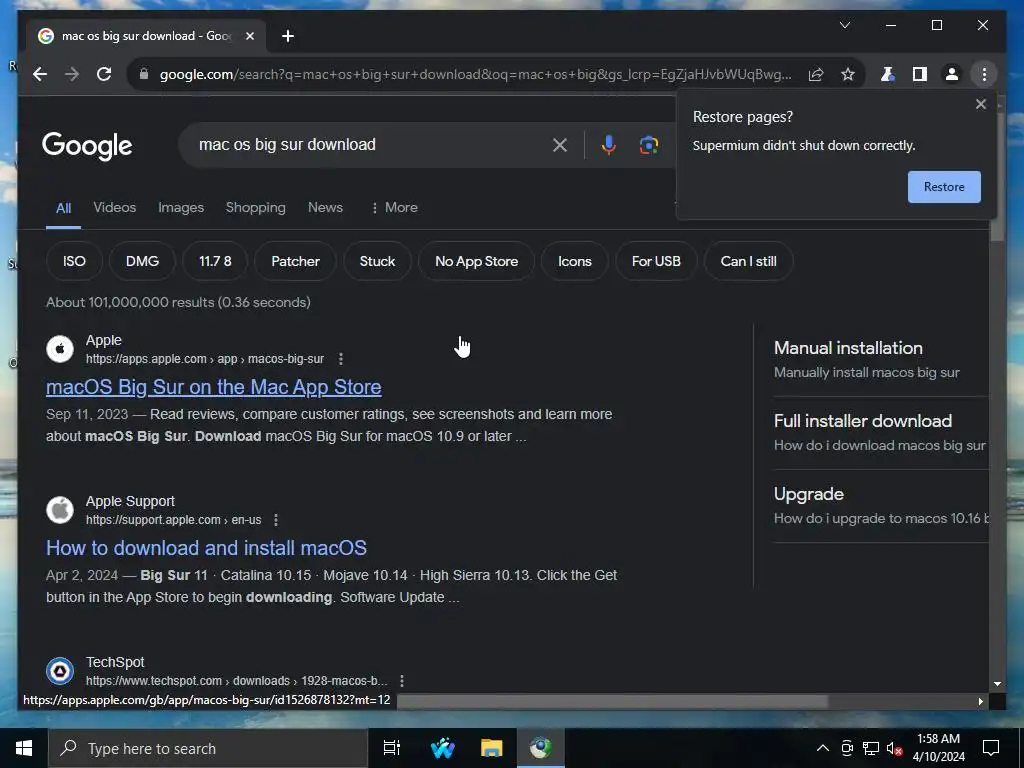Click the Apple Support favicon
1024x768 pixels.
(60, 509)
